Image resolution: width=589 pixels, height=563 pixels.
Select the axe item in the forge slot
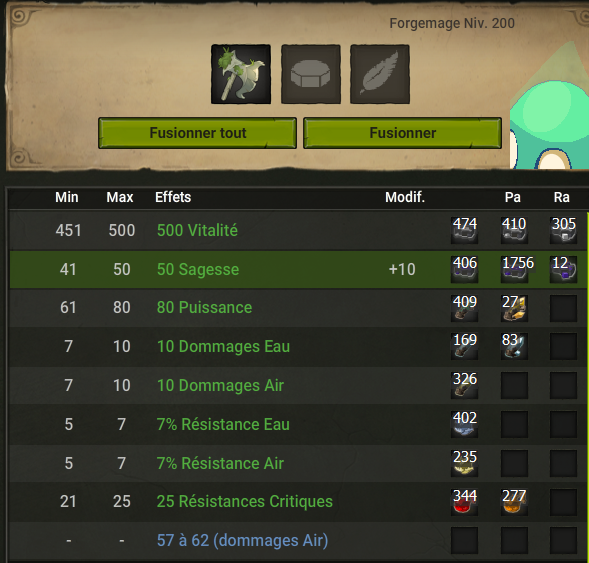[241, 74]
